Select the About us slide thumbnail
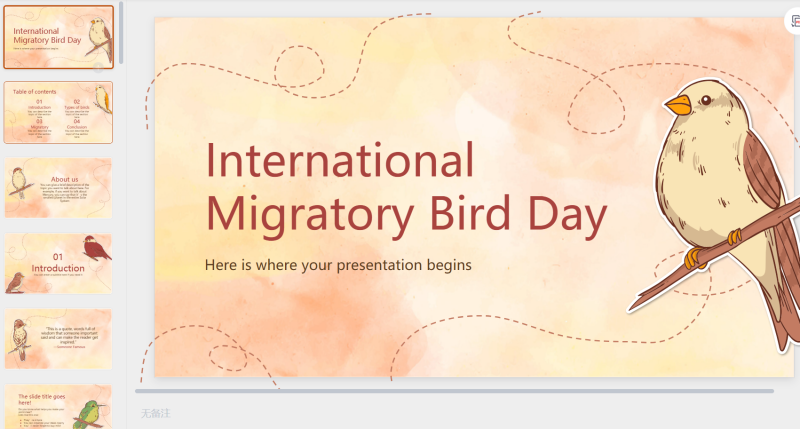Screen dimensions: 800x429 pos(59,188)
